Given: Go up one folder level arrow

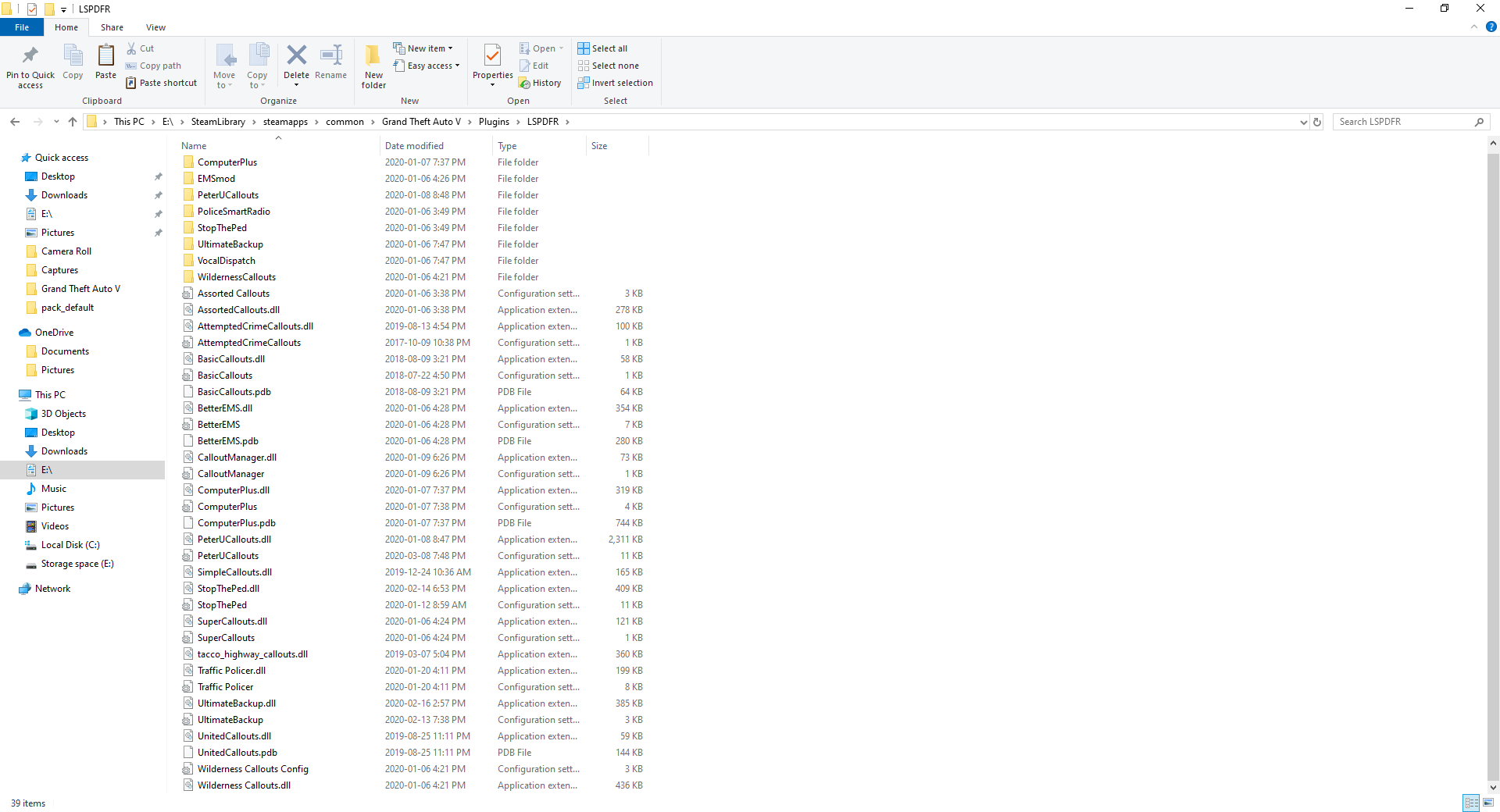Looking at the screenshot, I should point(73,122).
